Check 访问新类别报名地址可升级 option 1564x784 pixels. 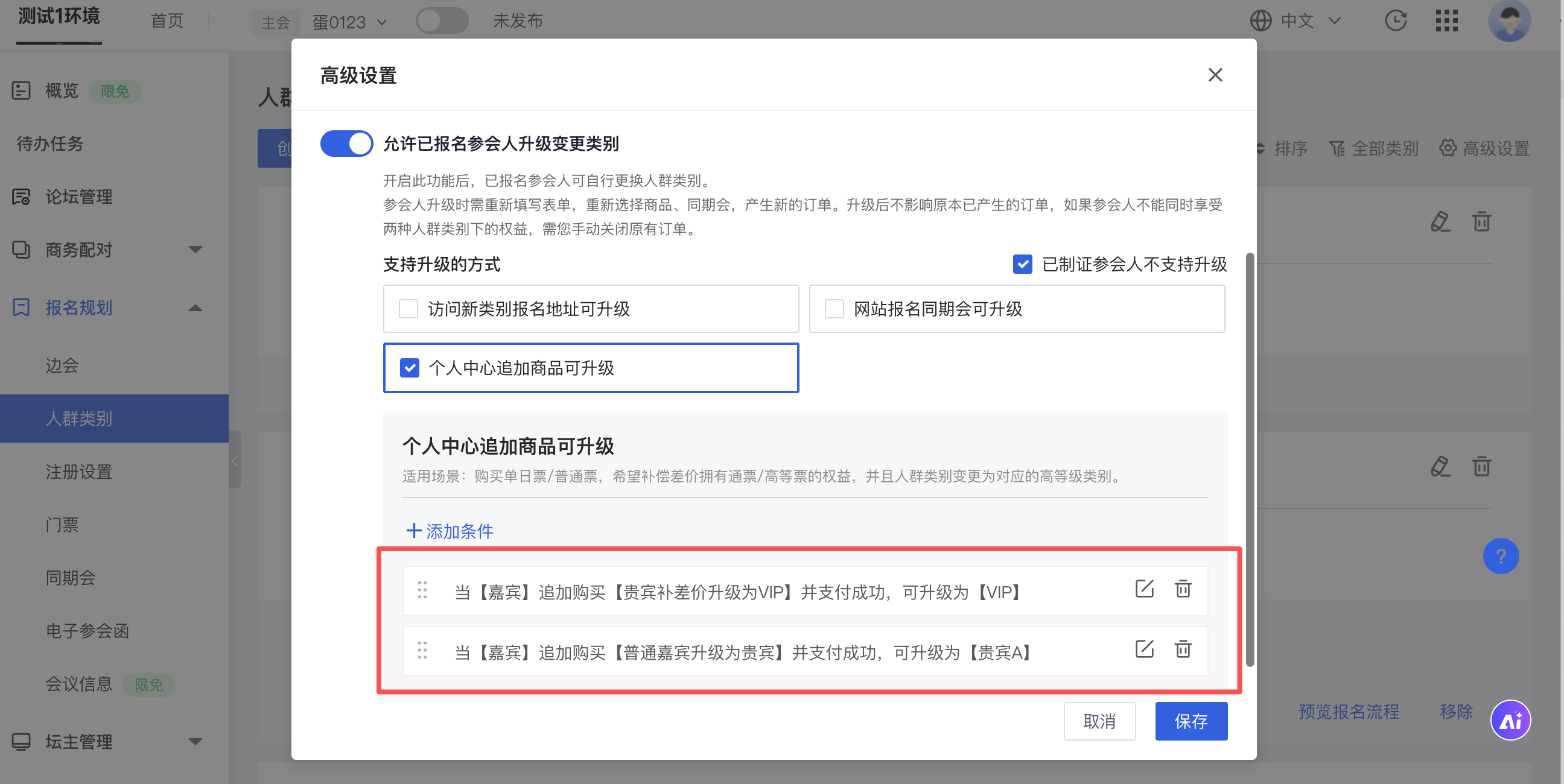[408, 309]
